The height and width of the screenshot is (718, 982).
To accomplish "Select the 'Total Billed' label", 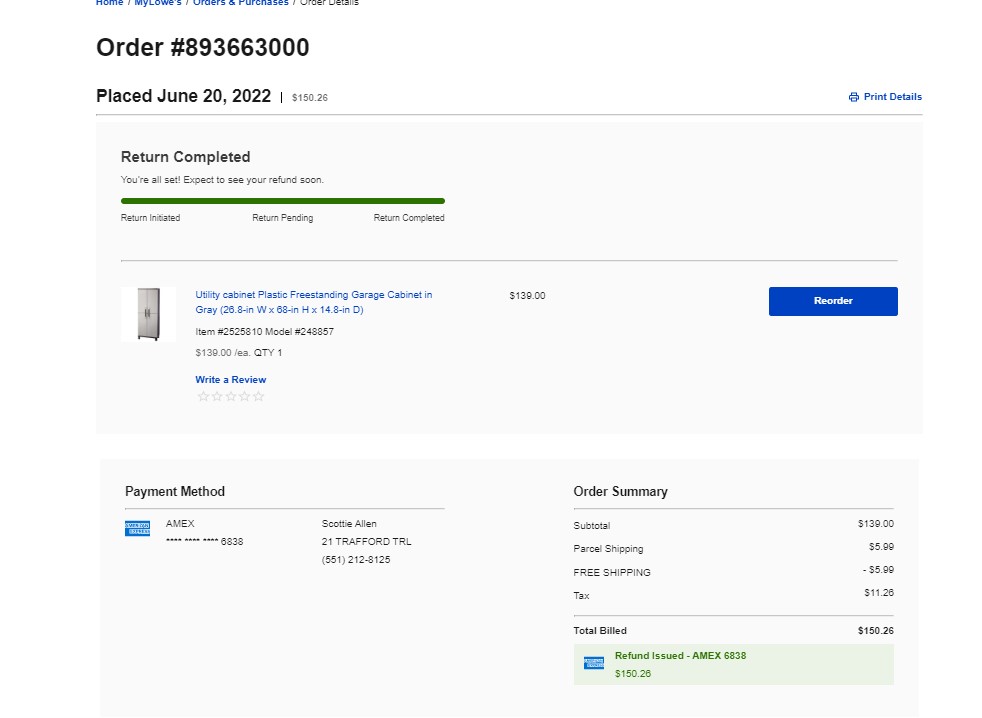I will (600, 631).
